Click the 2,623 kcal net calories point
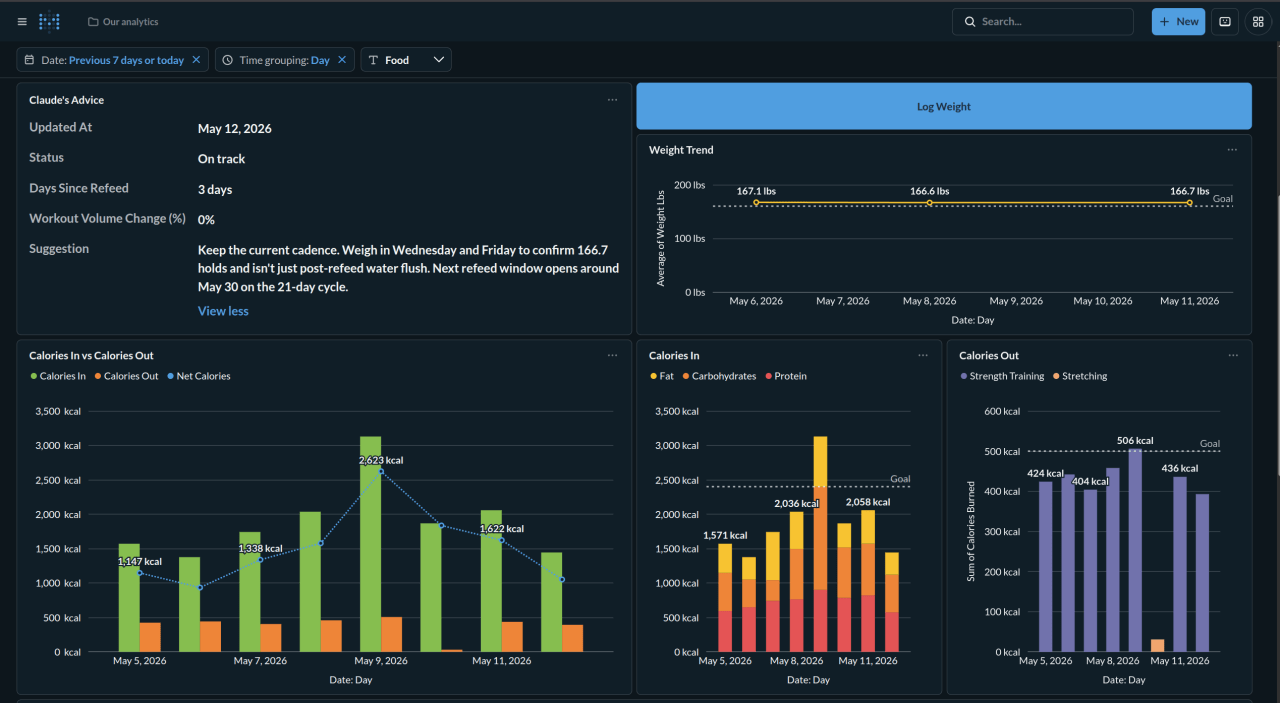 point(381,471)
